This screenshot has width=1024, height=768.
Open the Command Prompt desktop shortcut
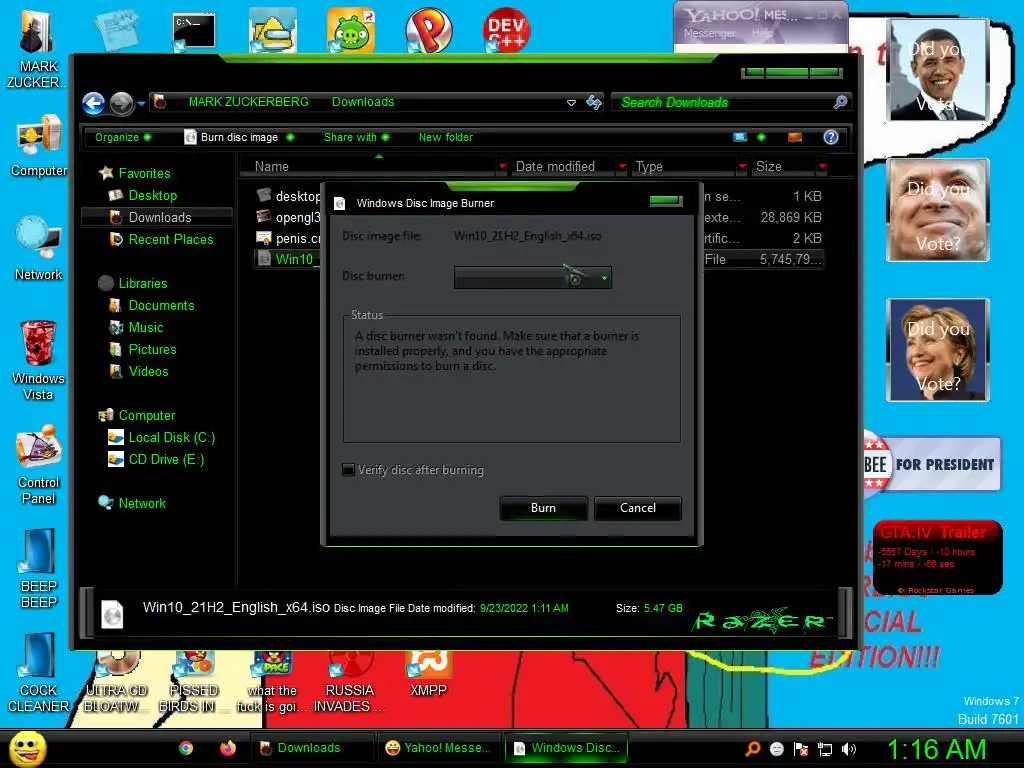(x=194, y=31)
